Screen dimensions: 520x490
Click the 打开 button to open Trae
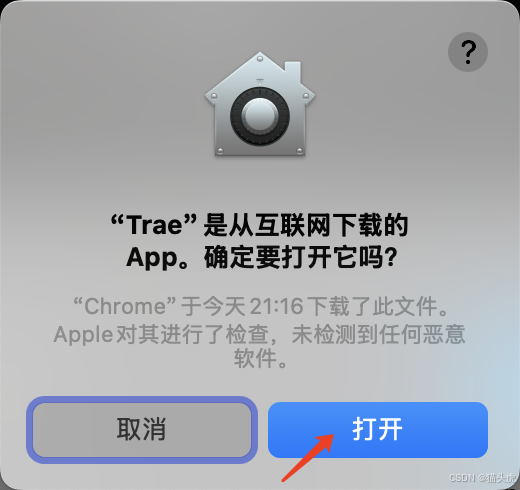pyautogui.click(x=378, y=430)
